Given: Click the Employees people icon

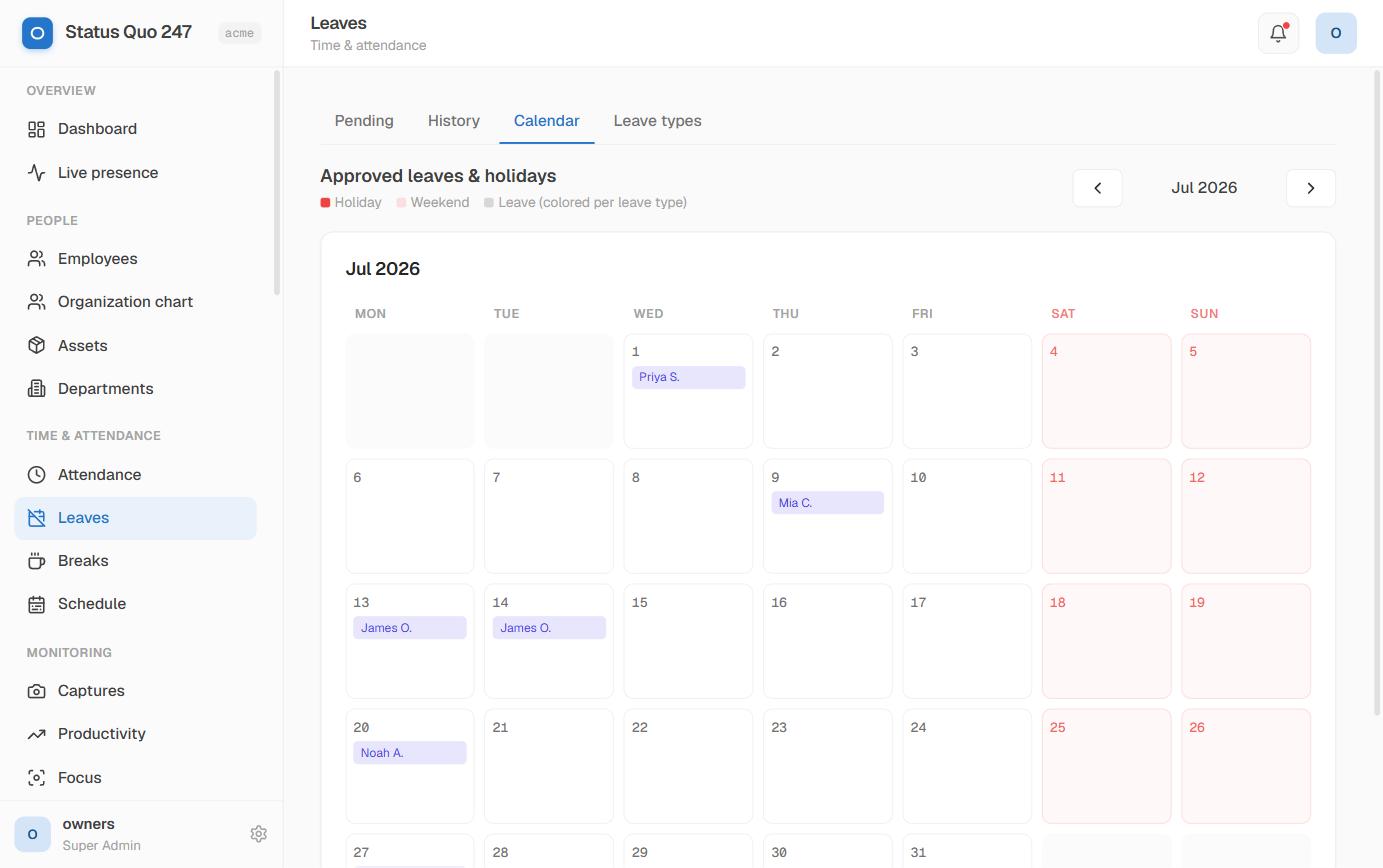Looking at the screenshot, I should tap(37, 259).
